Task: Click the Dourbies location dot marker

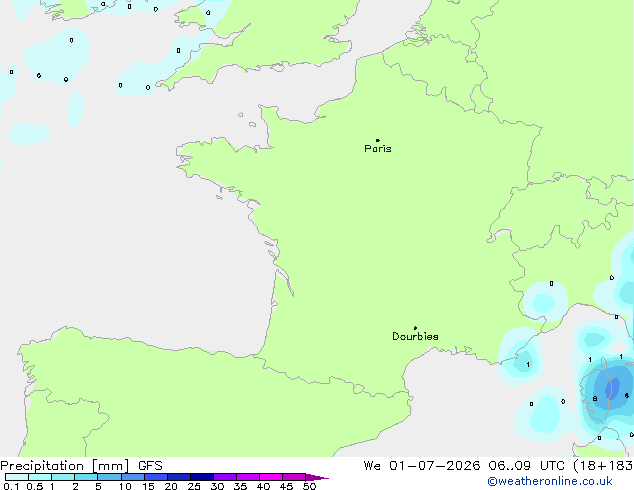Action: pos(415,328)
